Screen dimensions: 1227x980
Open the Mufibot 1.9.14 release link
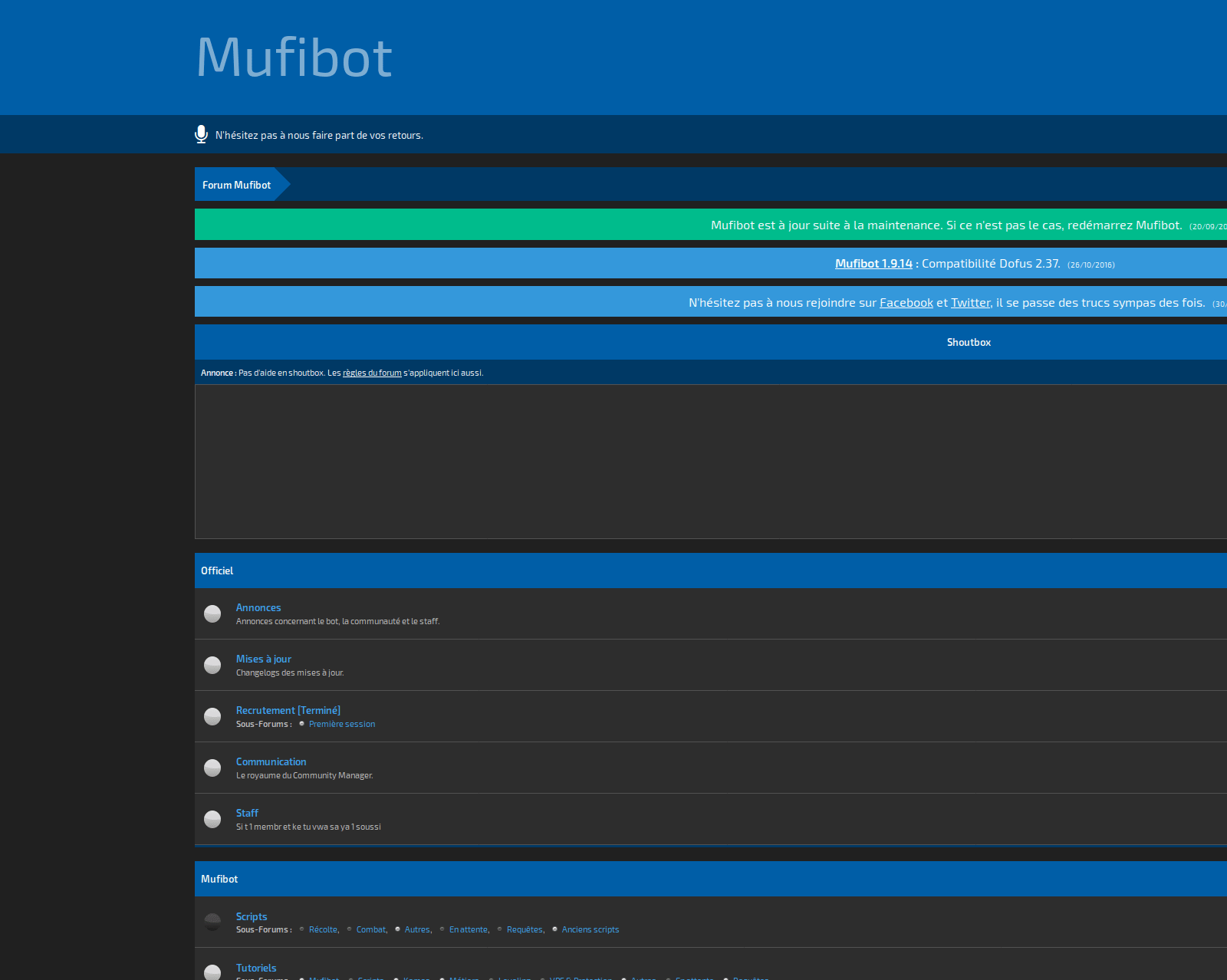coord(873,264)
